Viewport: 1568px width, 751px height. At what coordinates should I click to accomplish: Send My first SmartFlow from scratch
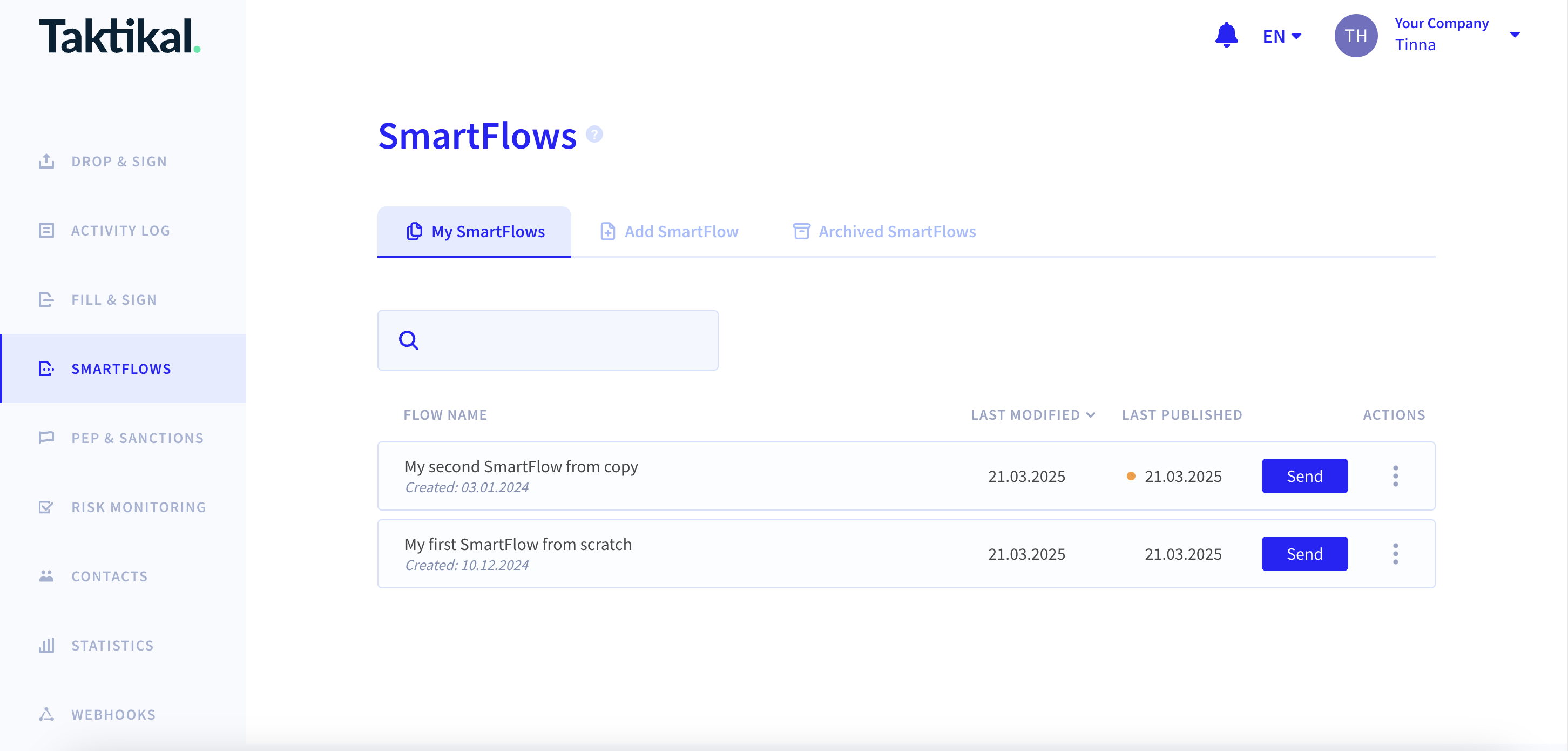pos(1305,554)
